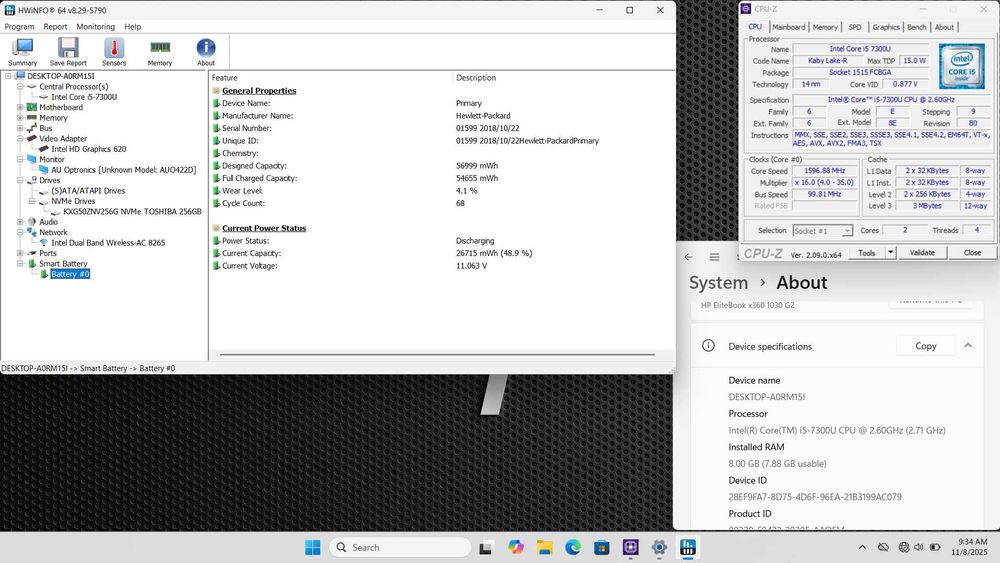This screenshot has height=563, width=1000.
Task: Click the Validate button in CPU-Z
Action: pos(922,252)
